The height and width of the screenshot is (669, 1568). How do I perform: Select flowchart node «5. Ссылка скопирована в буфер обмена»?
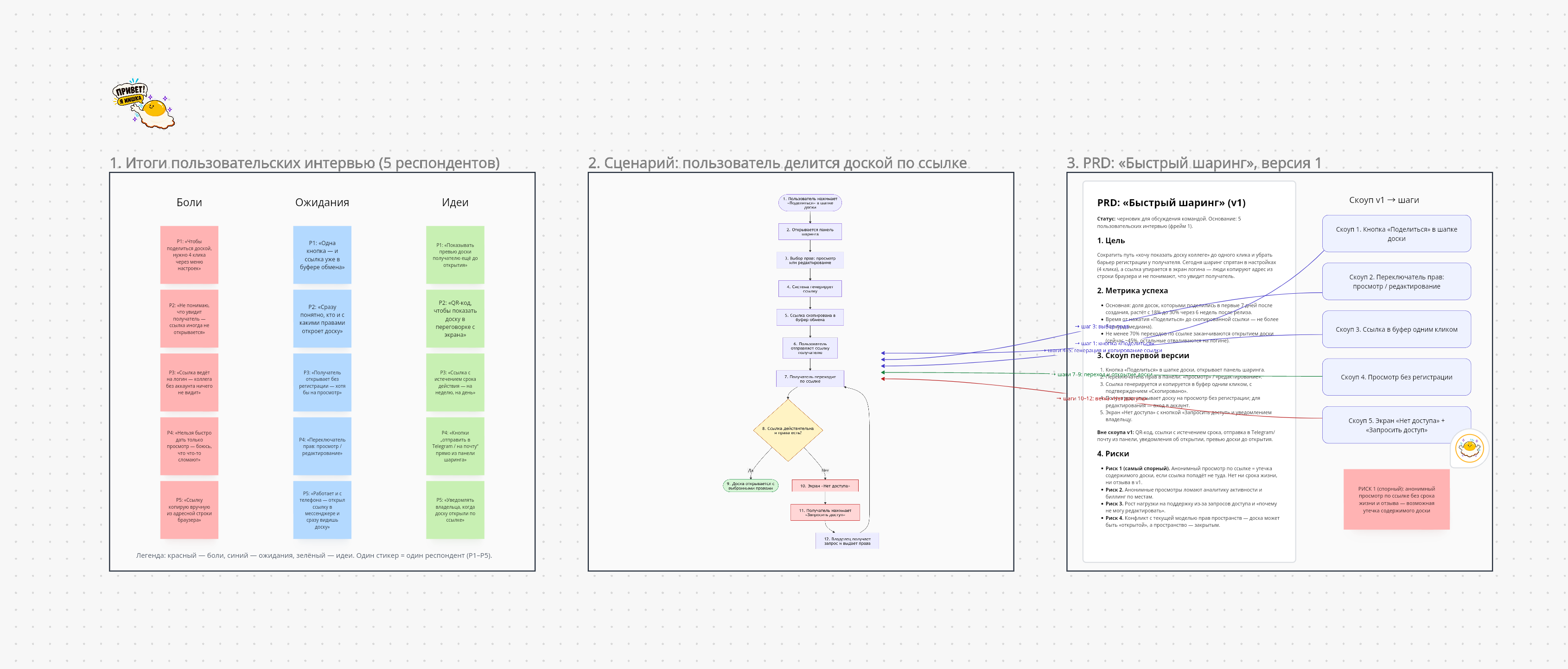810,317
